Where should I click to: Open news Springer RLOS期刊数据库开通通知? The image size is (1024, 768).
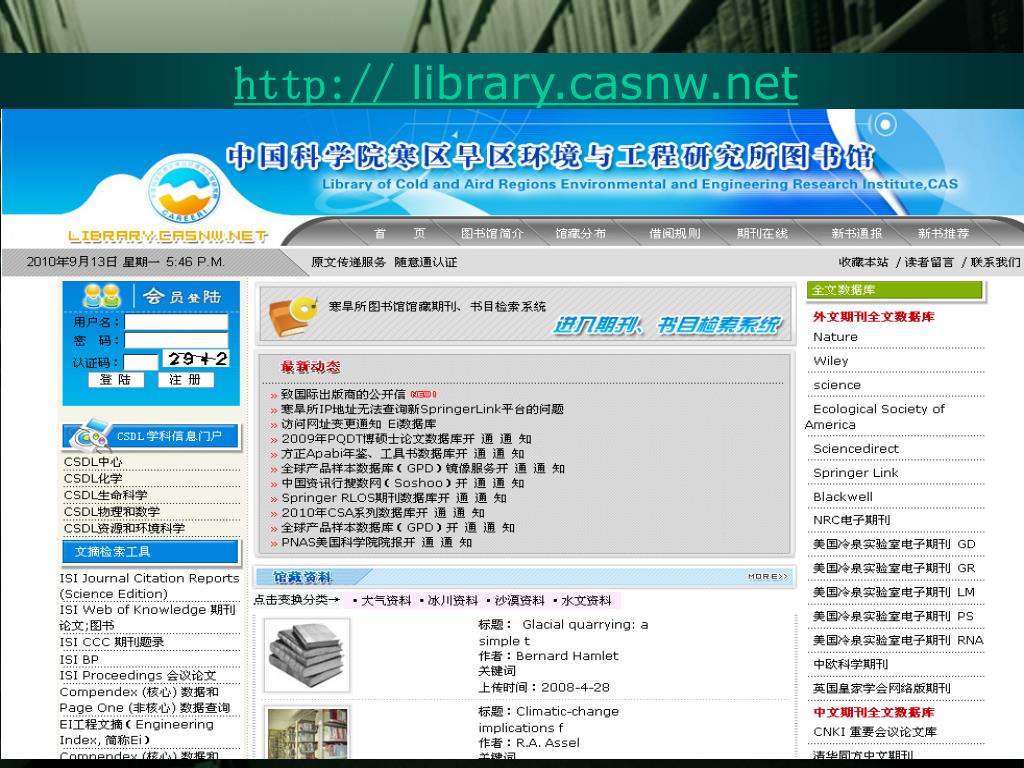[394, 498]
